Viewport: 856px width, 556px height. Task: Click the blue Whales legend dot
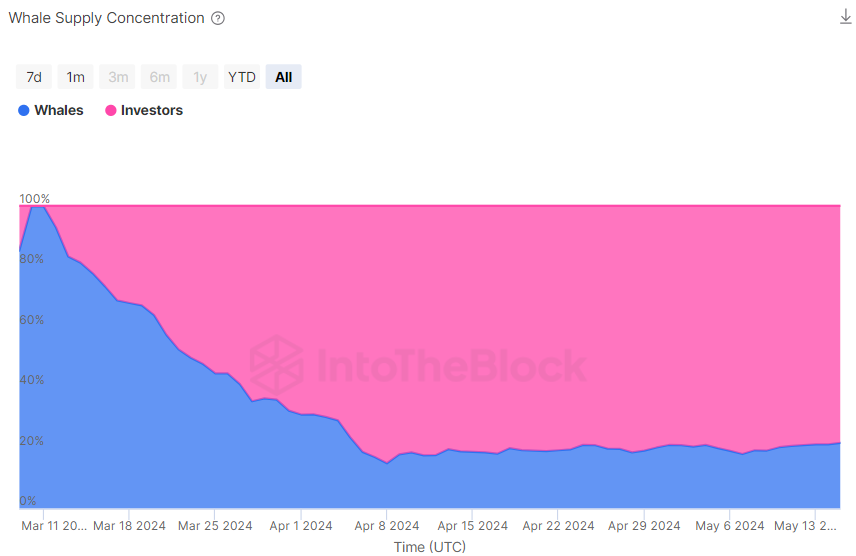pos(24,111)
